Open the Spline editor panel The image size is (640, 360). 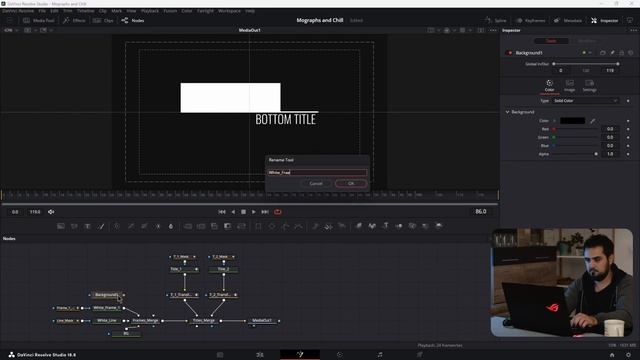[x=496, y=20]
